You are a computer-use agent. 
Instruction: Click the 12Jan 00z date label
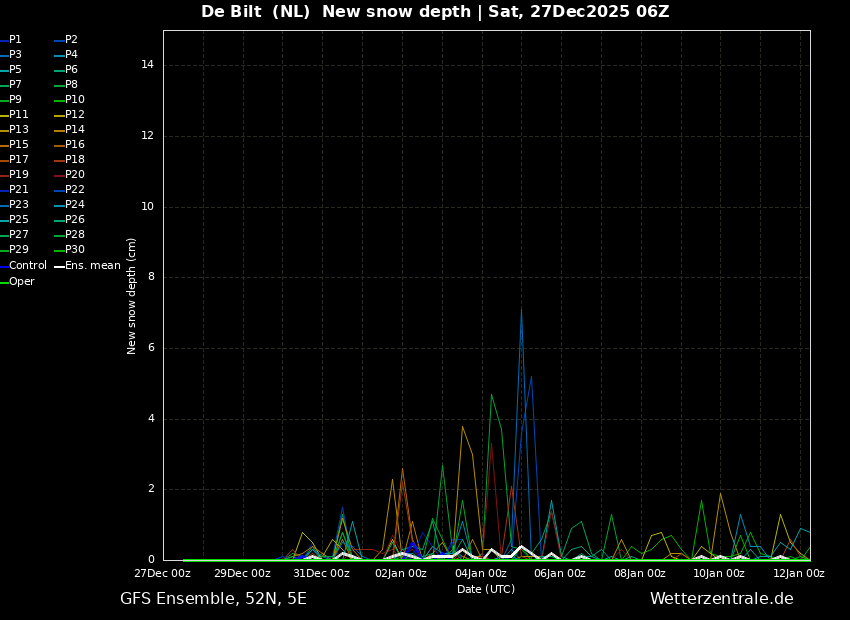coord(799,574)
